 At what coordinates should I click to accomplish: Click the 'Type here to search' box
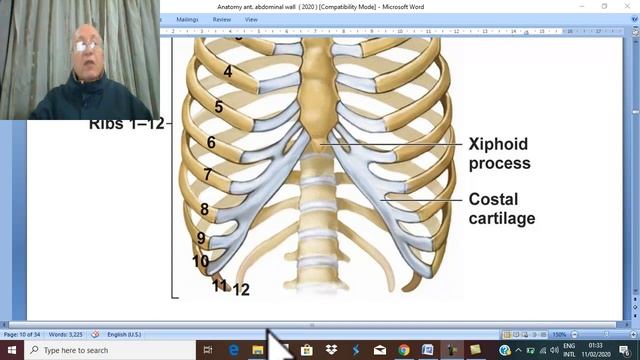110,350
